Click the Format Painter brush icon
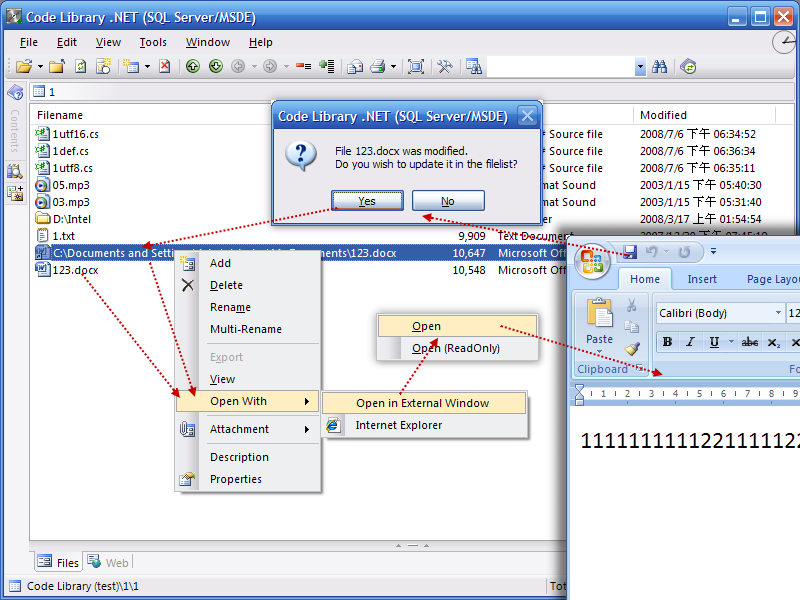Viewport: 800px width, 600px height. coord(632,348)
